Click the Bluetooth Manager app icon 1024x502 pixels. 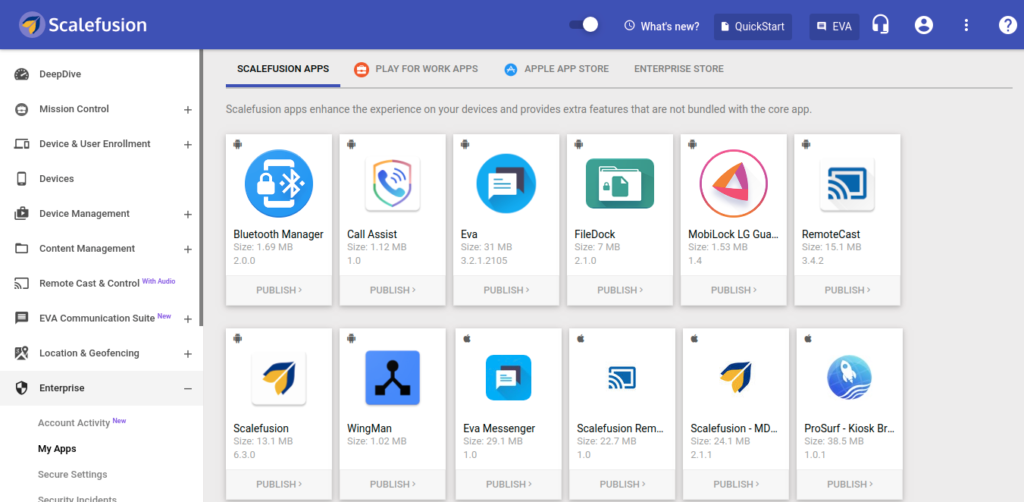point(279,183)
